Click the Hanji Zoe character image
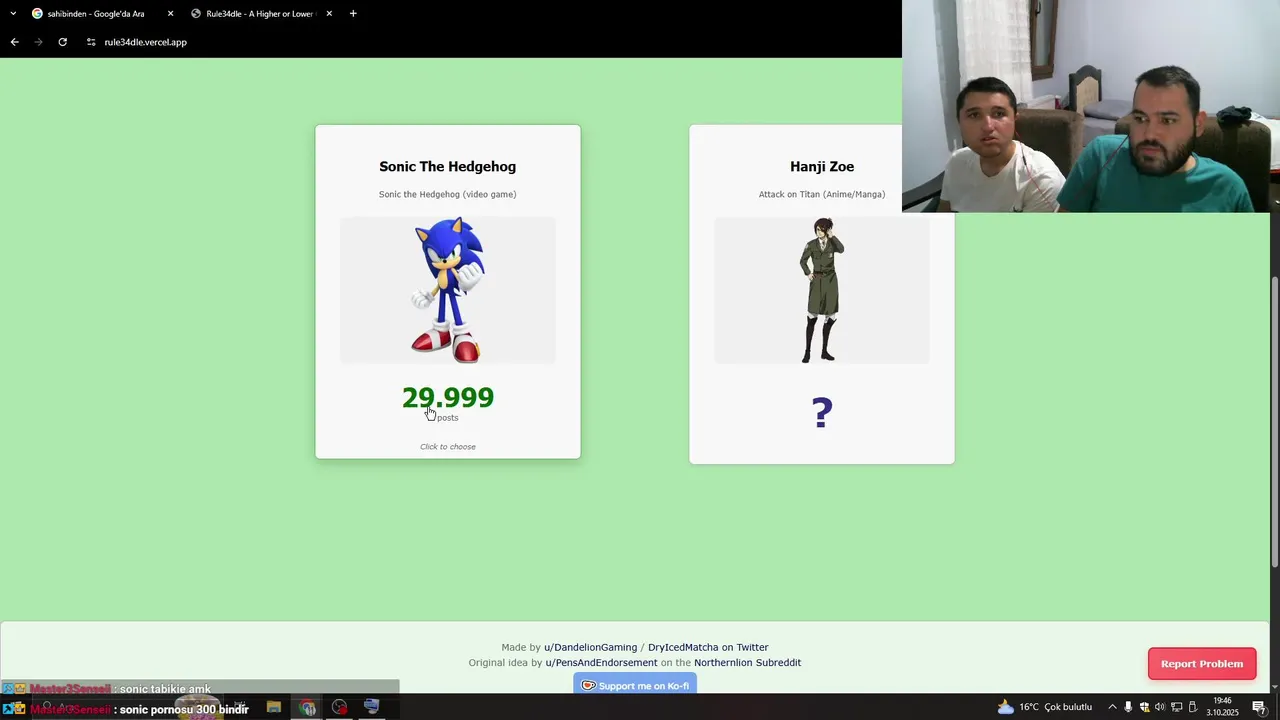The image size is (1280, 720). tap(822, 290)
